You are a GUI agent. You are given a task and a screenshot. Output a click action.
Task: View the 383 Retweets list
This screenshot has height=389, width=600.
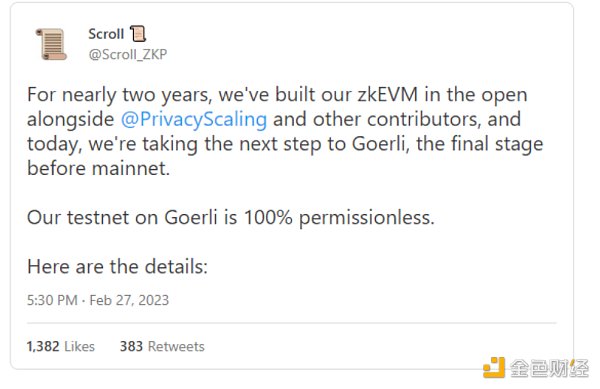click(x=162, y=347)
